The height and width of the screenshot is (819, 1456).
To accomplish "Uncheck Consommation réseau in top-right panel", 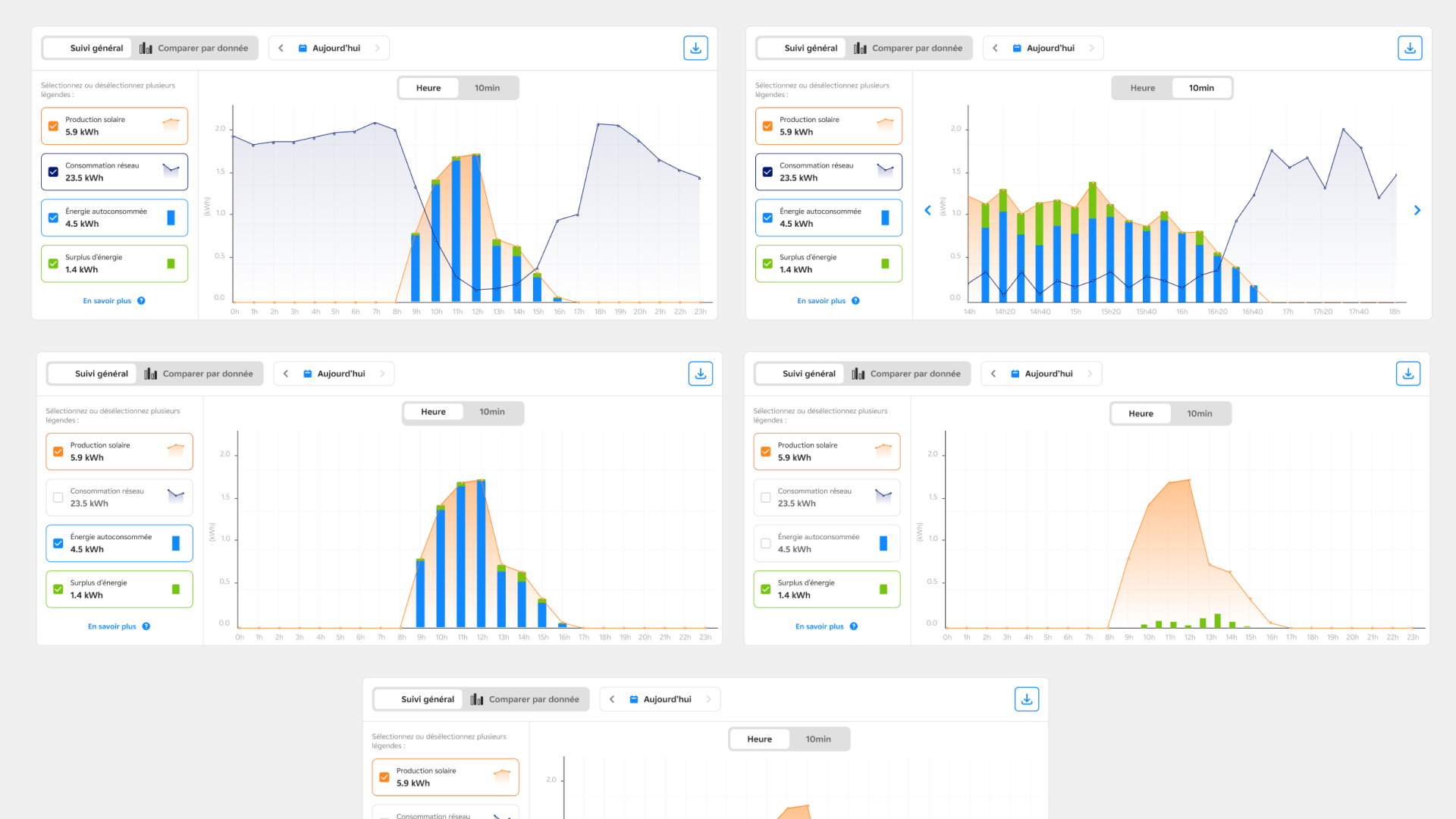I will click(767, 172).
